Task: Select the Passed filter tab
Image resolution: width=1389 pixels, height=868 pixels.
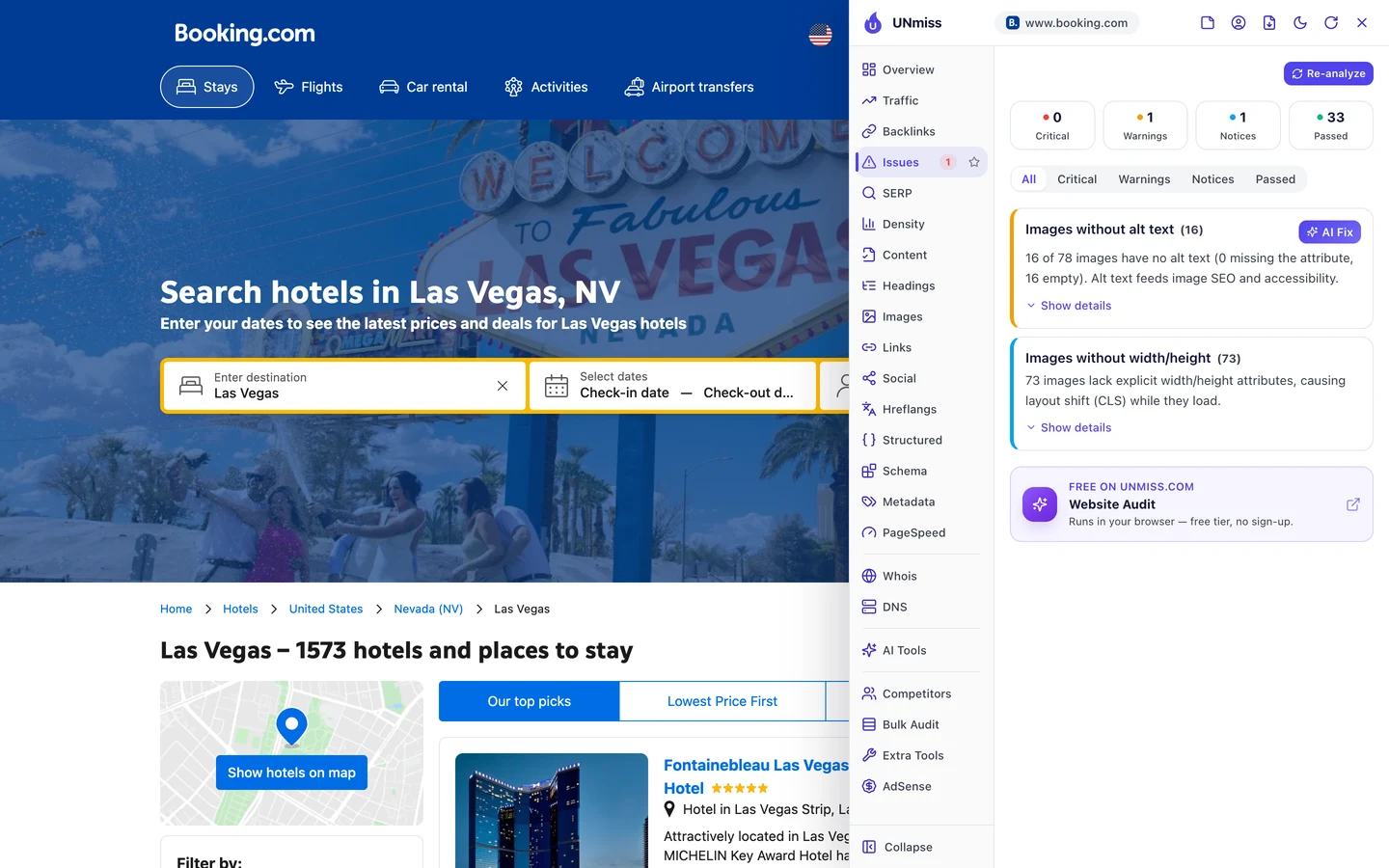Action: tap(1275, 179)
